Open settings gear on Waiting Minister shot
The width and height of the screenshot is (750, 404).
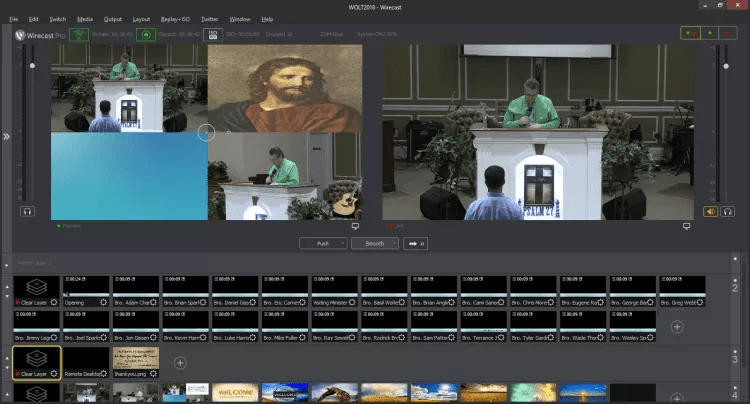(x=350, y=302)
